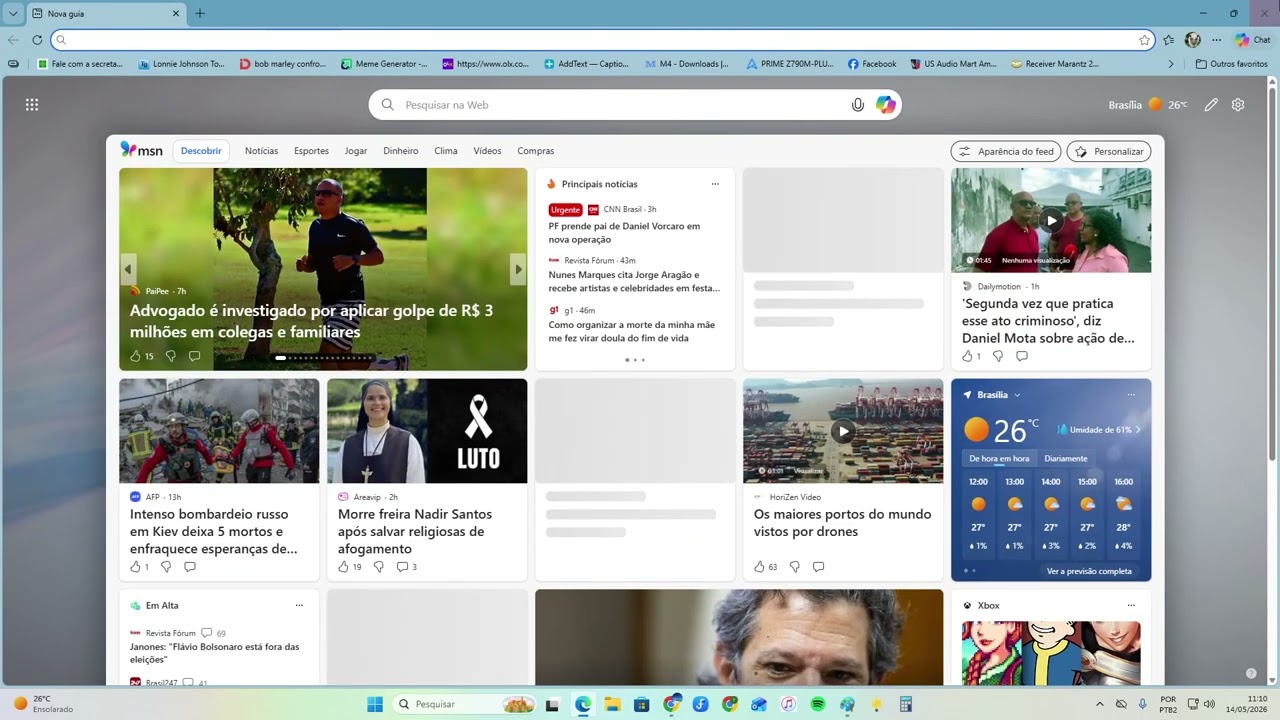The image size is (1280, 720).
Task: Start voice search with the microphone
Action: 857,105
